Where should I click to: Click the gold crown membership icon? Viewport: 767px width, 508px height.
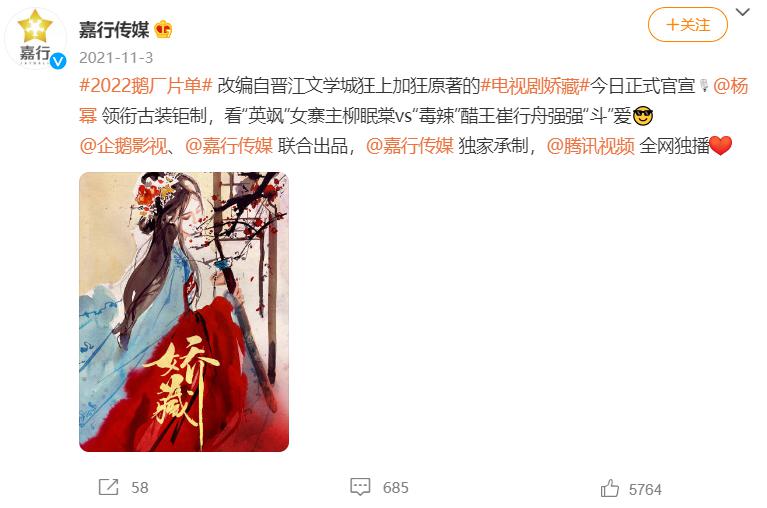tap(163, 30)
